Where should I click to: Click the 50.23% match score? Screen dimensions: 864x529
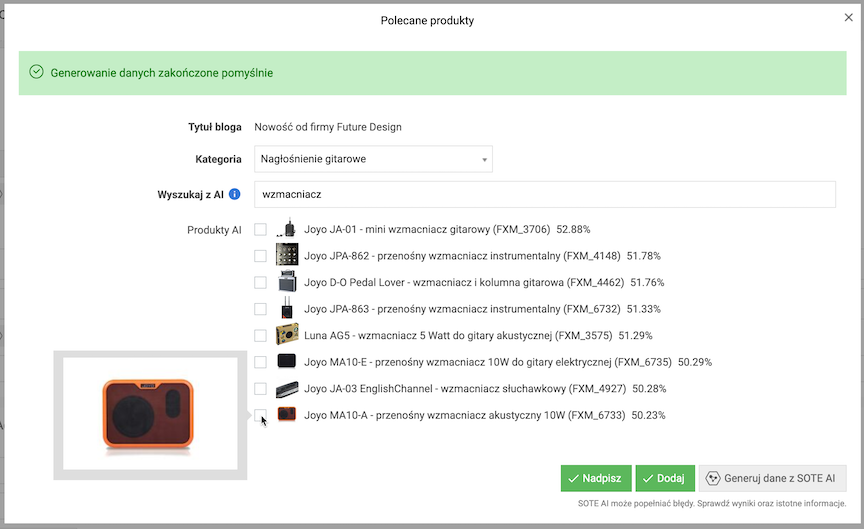(649, 415)
